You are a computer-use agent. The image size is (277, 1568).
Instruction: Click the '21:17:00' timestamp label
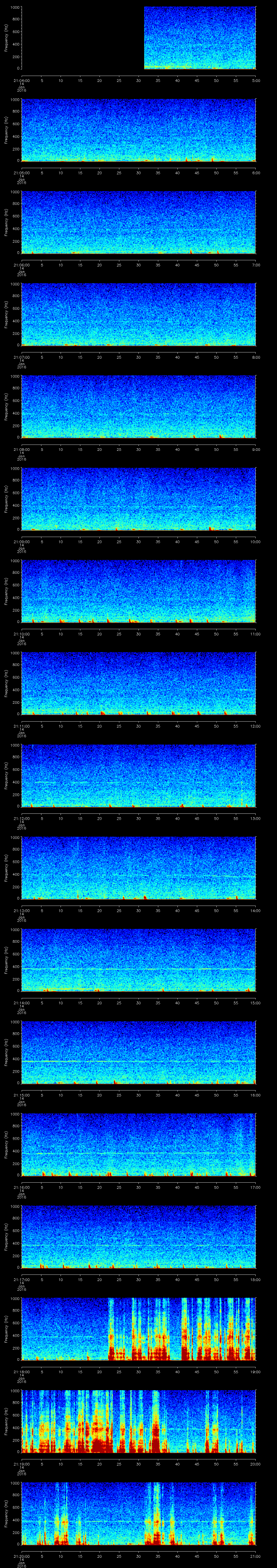(x=21, y=1279)
